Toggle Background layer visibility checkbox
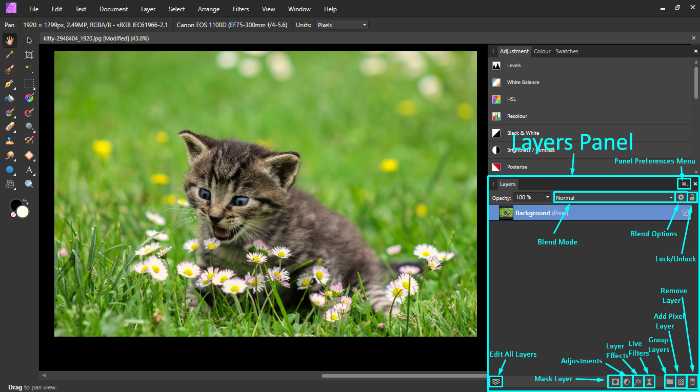Image resolution: width=700 pixels, height=392 pixels. [687, 213]
